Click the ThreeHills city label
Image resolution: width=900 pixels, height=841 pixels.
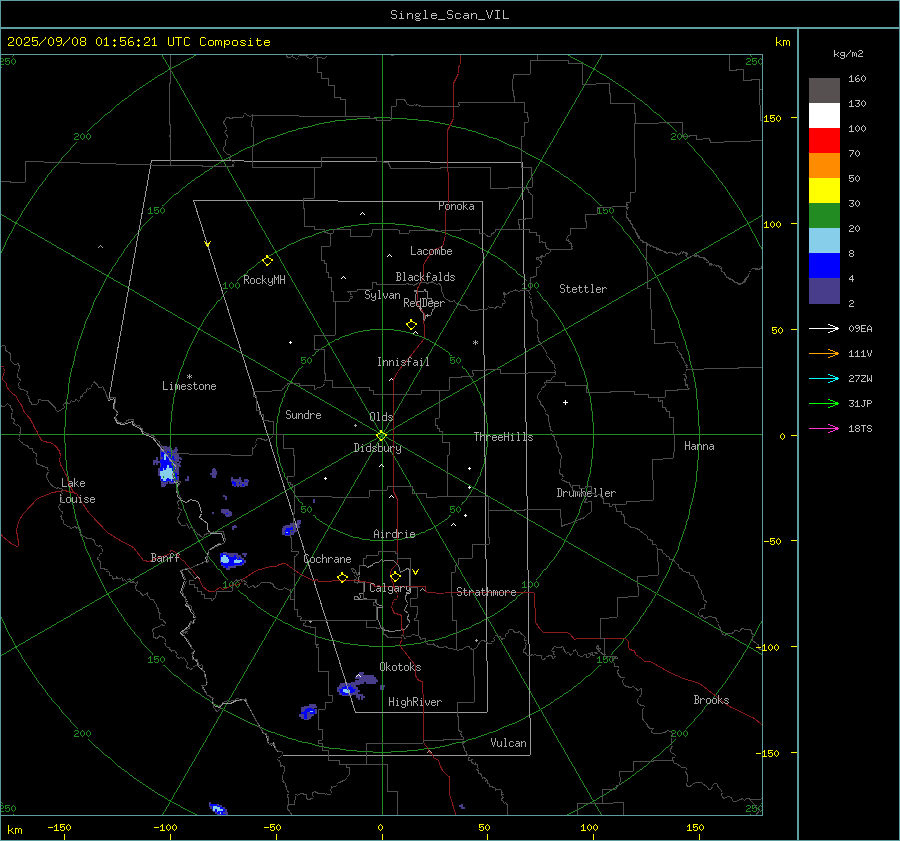pyautogui.click(x=503, y=437)
